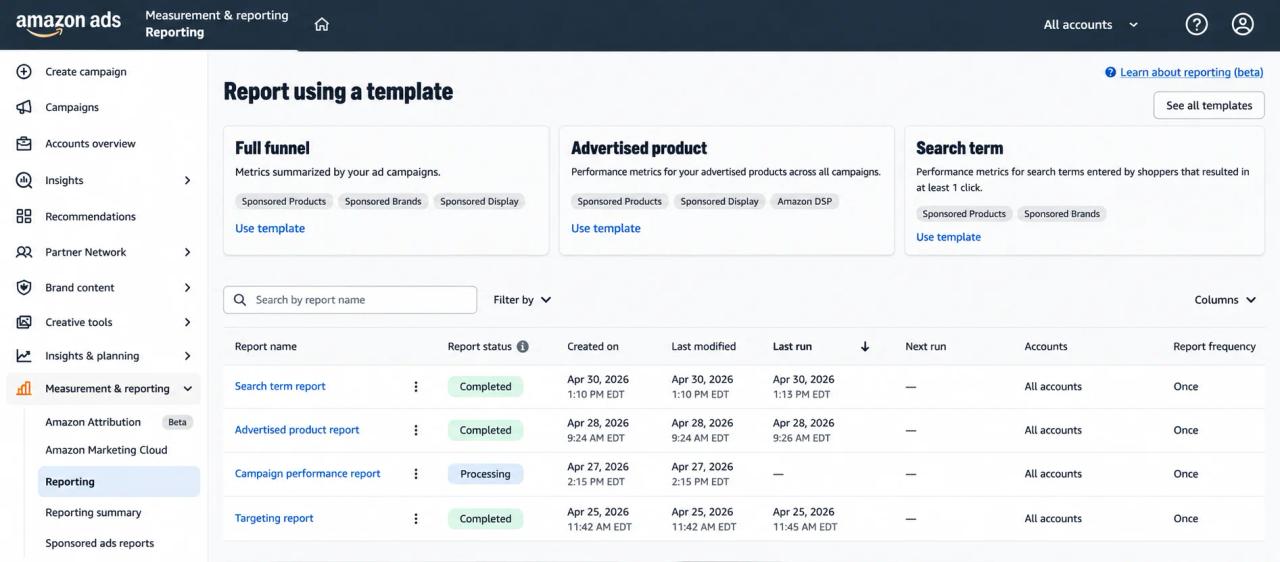1280x562 pixels.
Task: Expand the Insights & planning sidebar chevron
Action: [187, 356]
